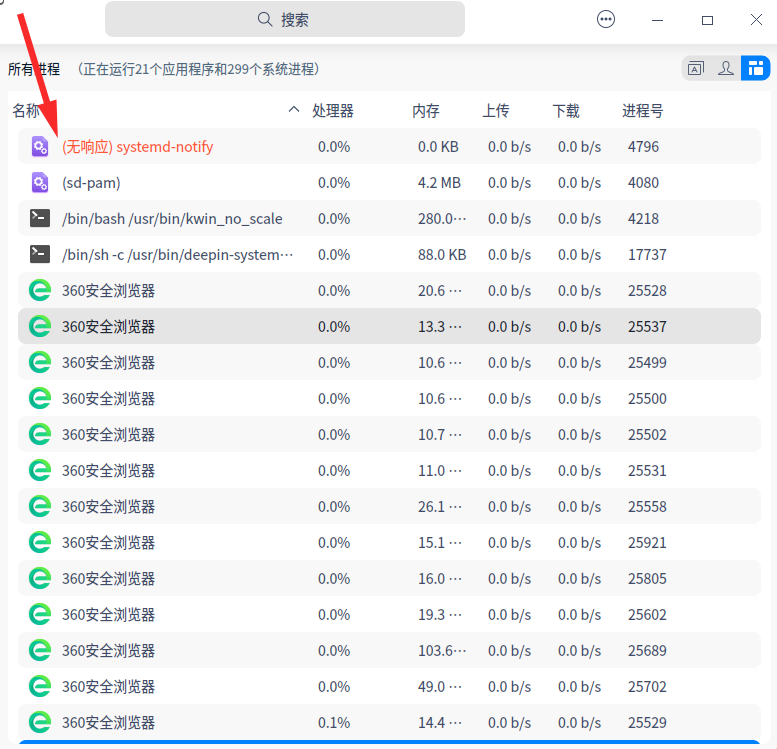The image size is (777, 749).
Task: Click 360 browser icon for PID 25805
Action: (x=40, y=578)
